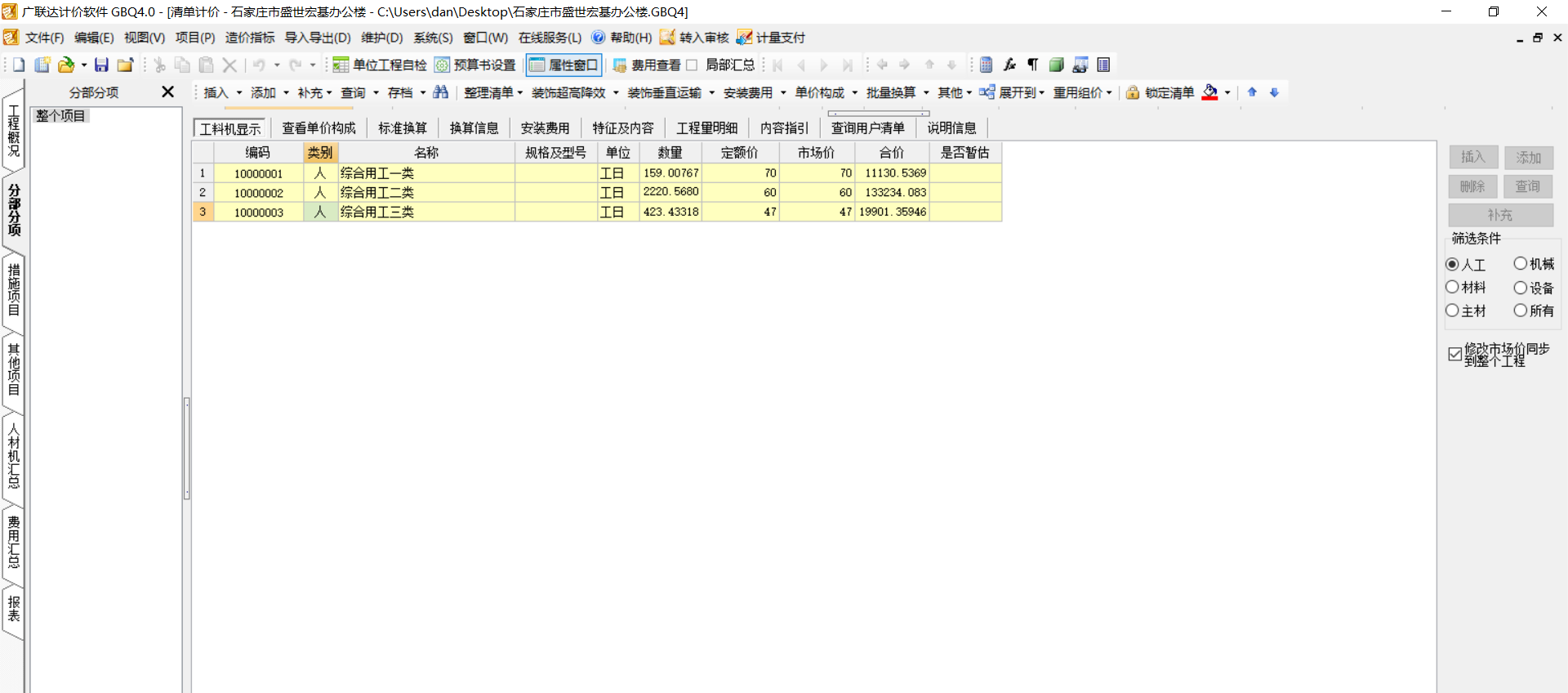Expand the 查询 toolbar dropdown

coord(376,93)
